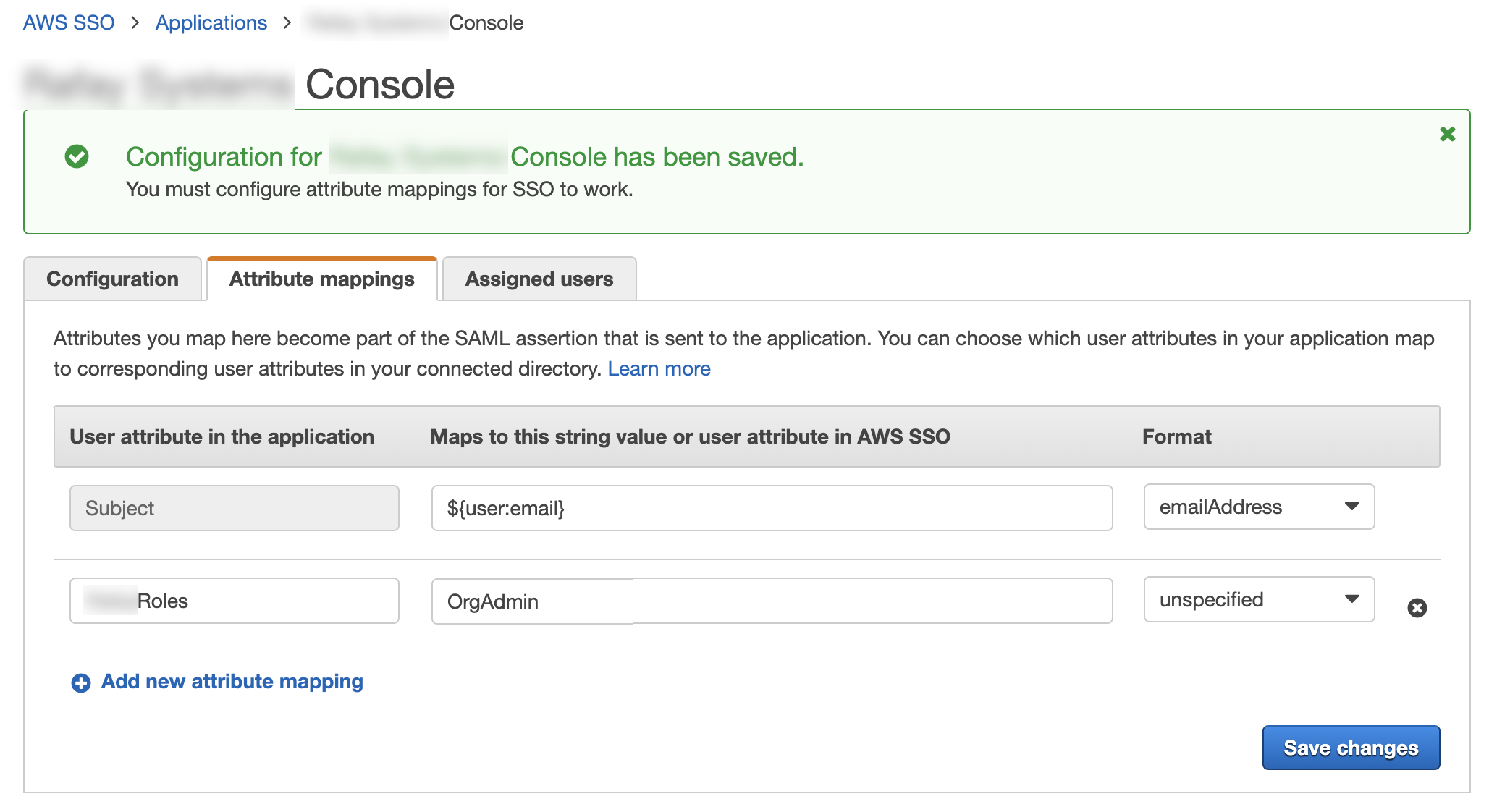Click the Console breadcrumb entry
The height and width of the screenshot is (812, 1510).
tap(486, 22)
